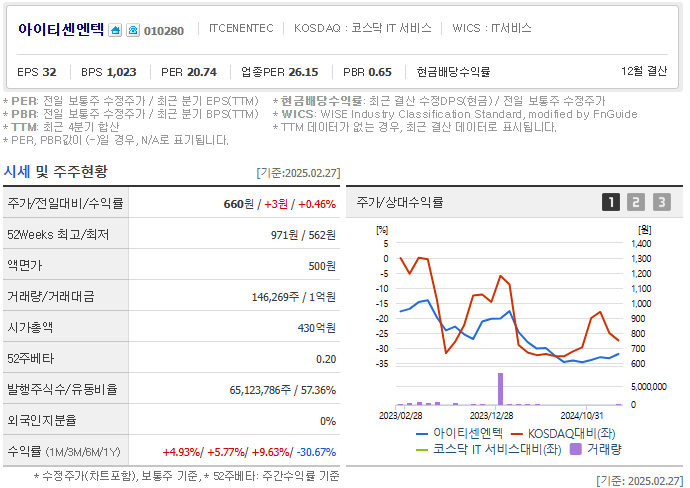Click WICS : IT서비스 label
This screenshot has width=690, height=488.
coord(492,28)
